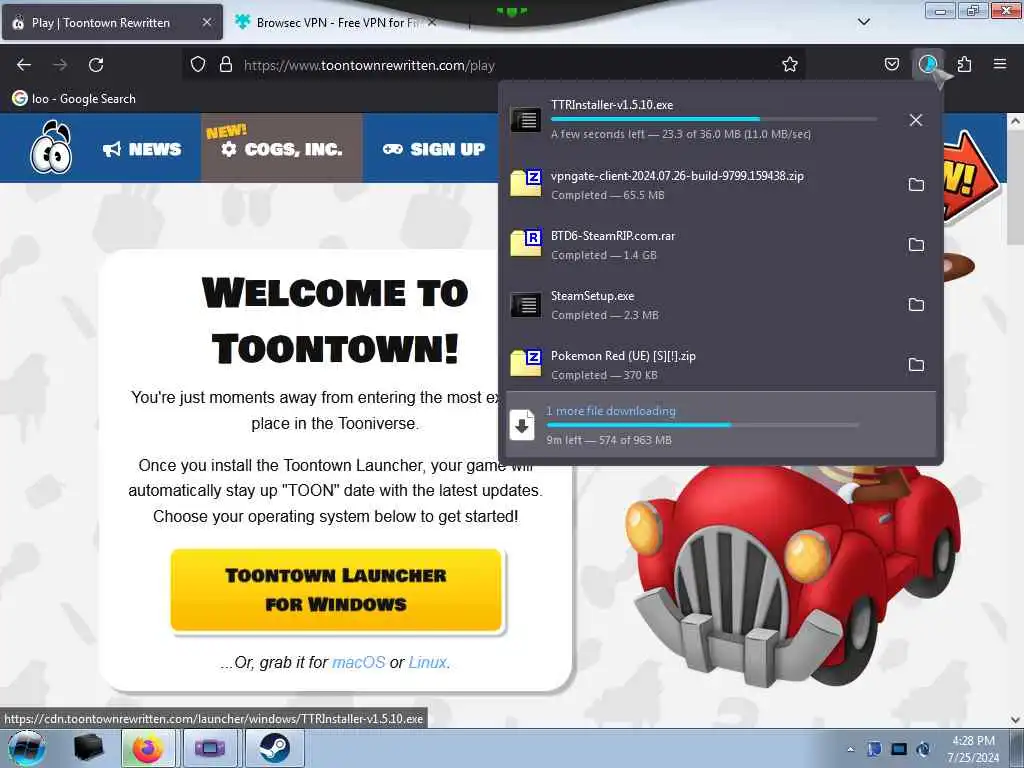Open the Windows Start menu orb
Image resolution: width=1024 pixels, height=768 pixels.
pos(27,748)
